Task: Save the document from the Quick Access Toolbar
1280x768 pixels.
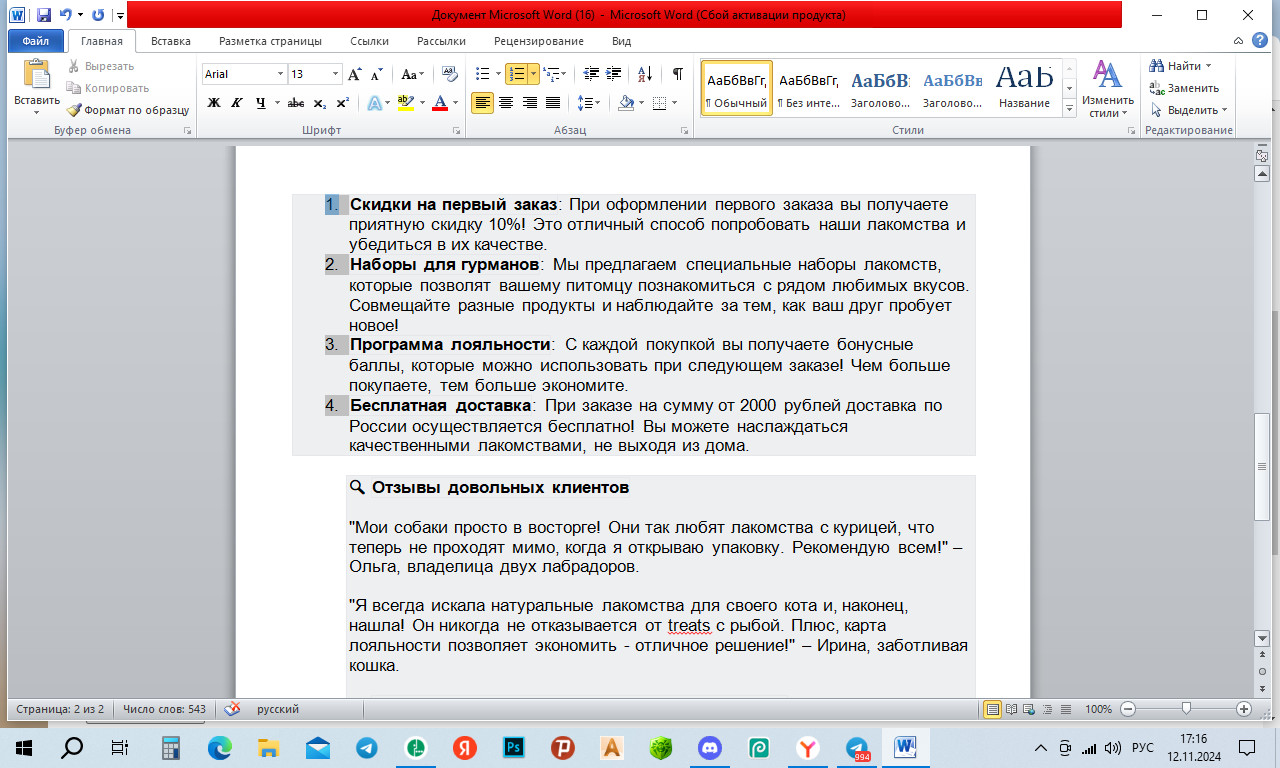Action: 44,15
